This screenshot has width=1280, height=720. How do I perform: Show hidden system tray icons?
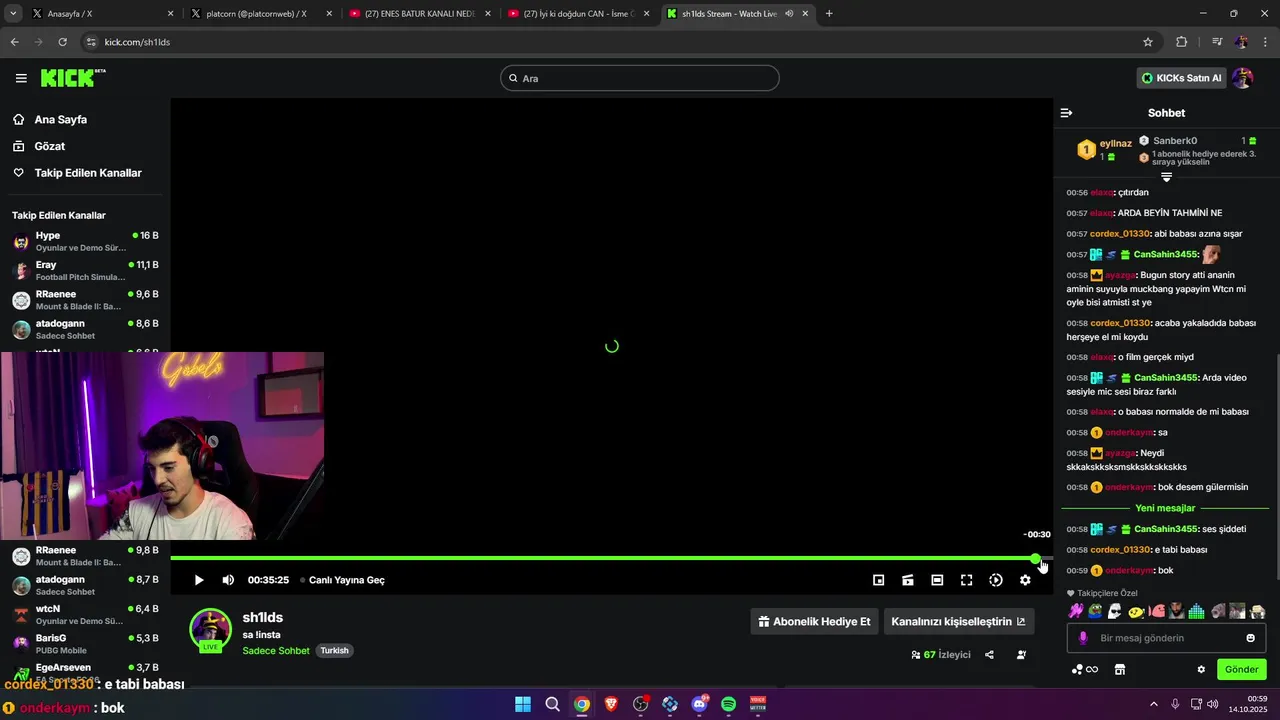tap(1156, 704)
